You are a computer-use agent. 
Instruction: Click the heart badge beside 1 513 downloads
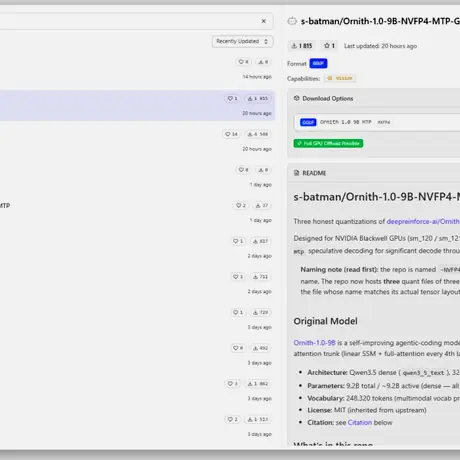tap(233, 419)
